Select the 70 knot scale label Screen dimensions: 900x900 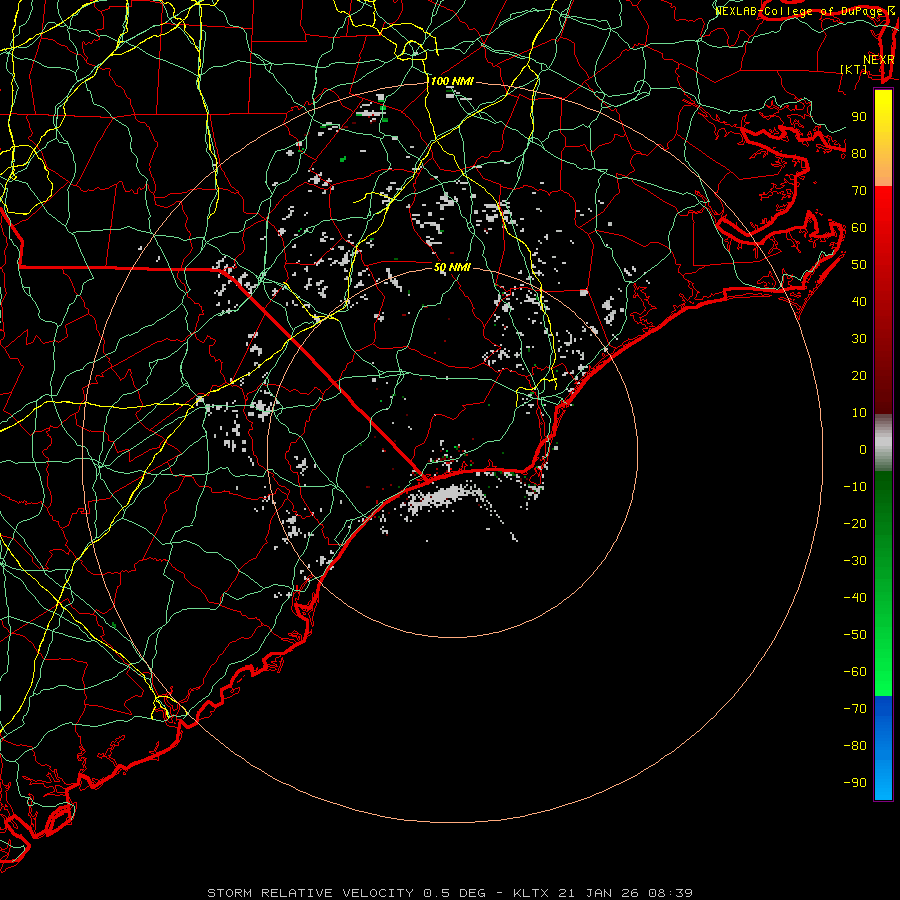coord(859,191)
